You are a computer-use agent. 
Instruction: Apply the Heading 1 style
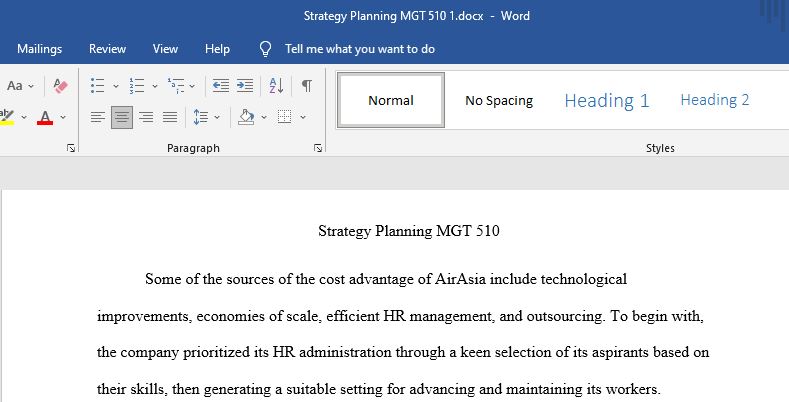click(x=607, y=101)
